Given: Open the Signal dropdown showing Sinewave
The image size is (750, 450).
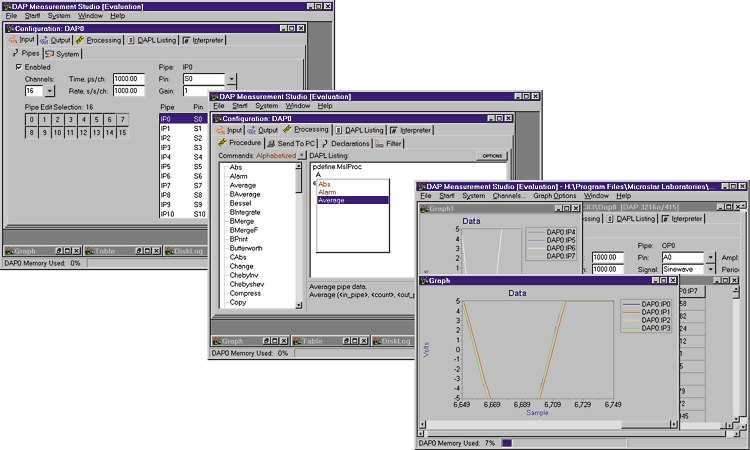Looking at the screenshot, I should point(711,269).
